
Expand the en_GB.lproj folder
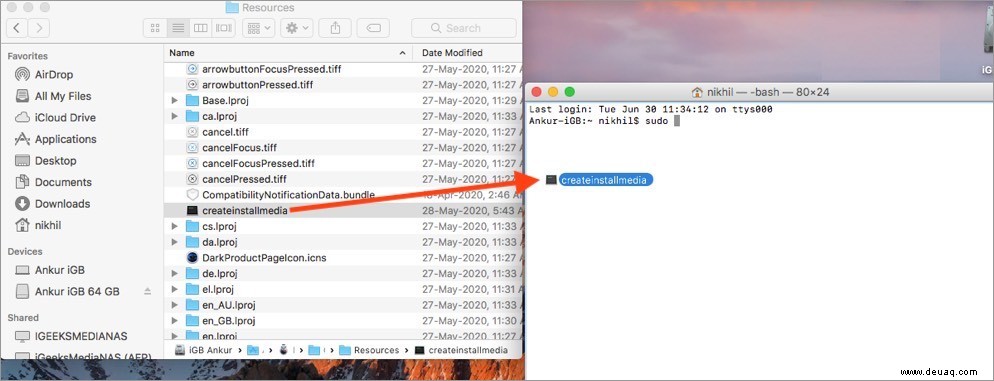coord(175,321)
